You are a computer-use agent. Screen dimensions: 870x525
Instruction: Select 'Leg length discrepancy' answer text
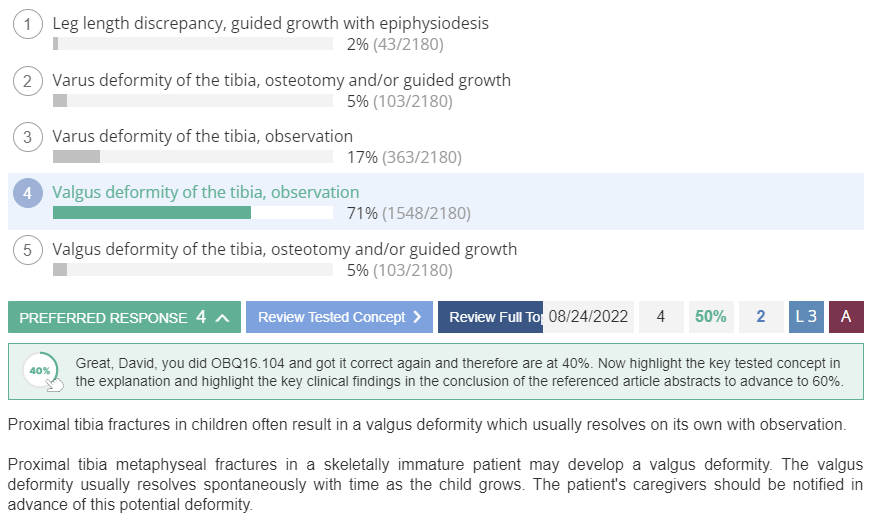[139, 23]
